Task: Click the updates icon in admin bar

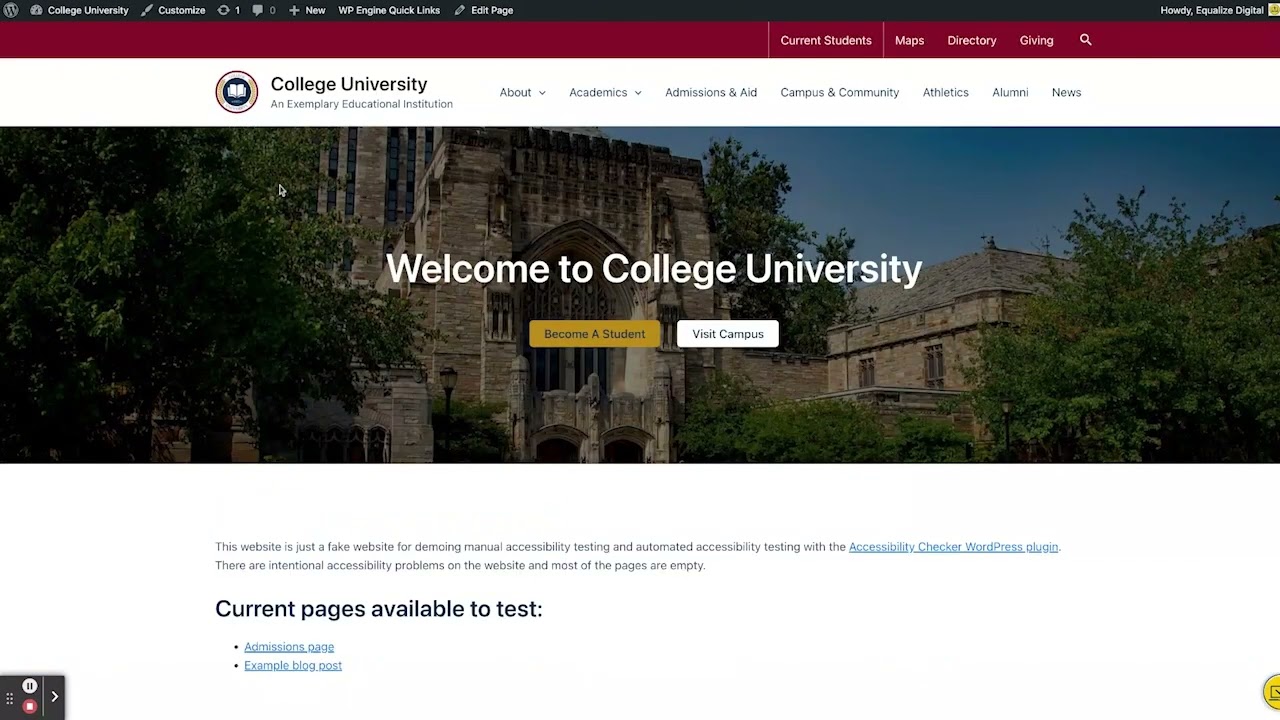Action: (x=224, y=10)
